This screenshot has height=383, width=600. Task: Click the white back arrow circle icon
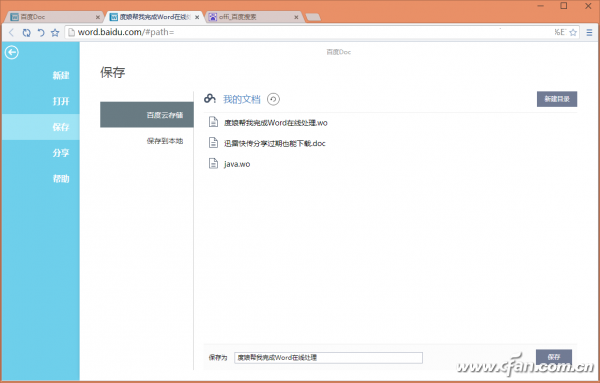tap(11, 52)
